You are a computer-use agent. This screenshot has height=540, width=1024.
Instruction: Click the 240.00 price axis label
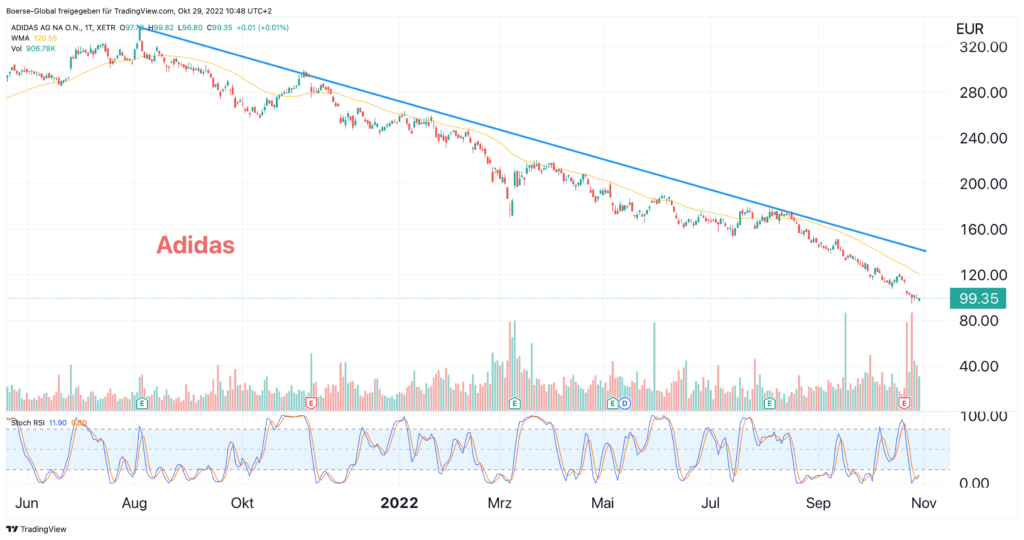983,138
